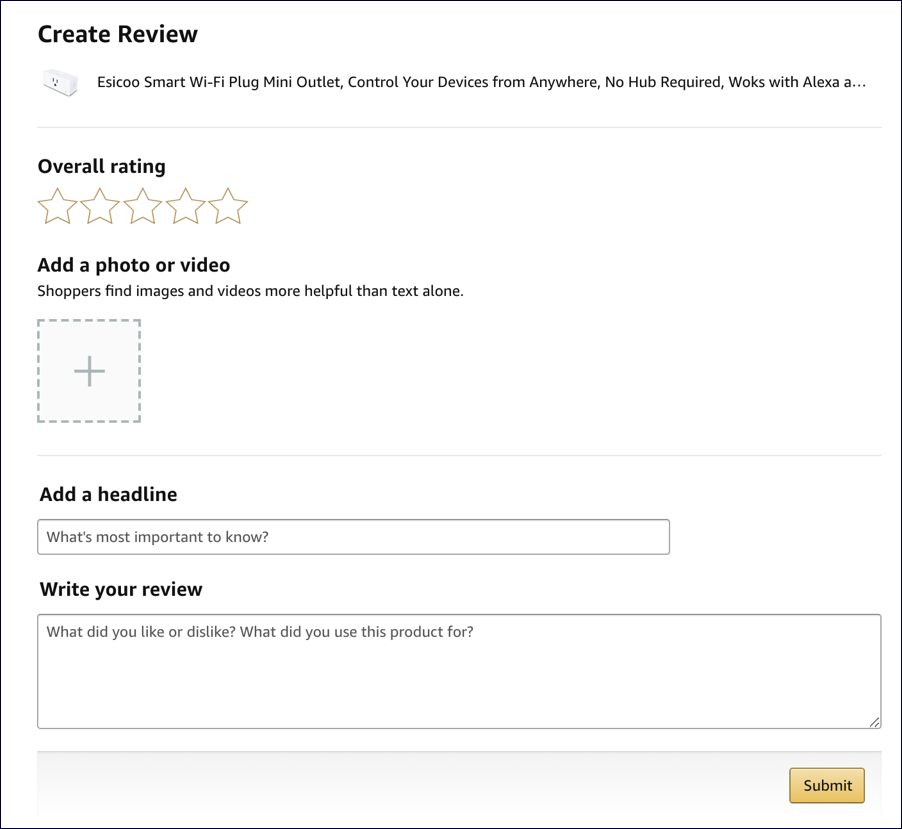
Task: Click the plus icon to add a photo
Action: tap(89, 371)
